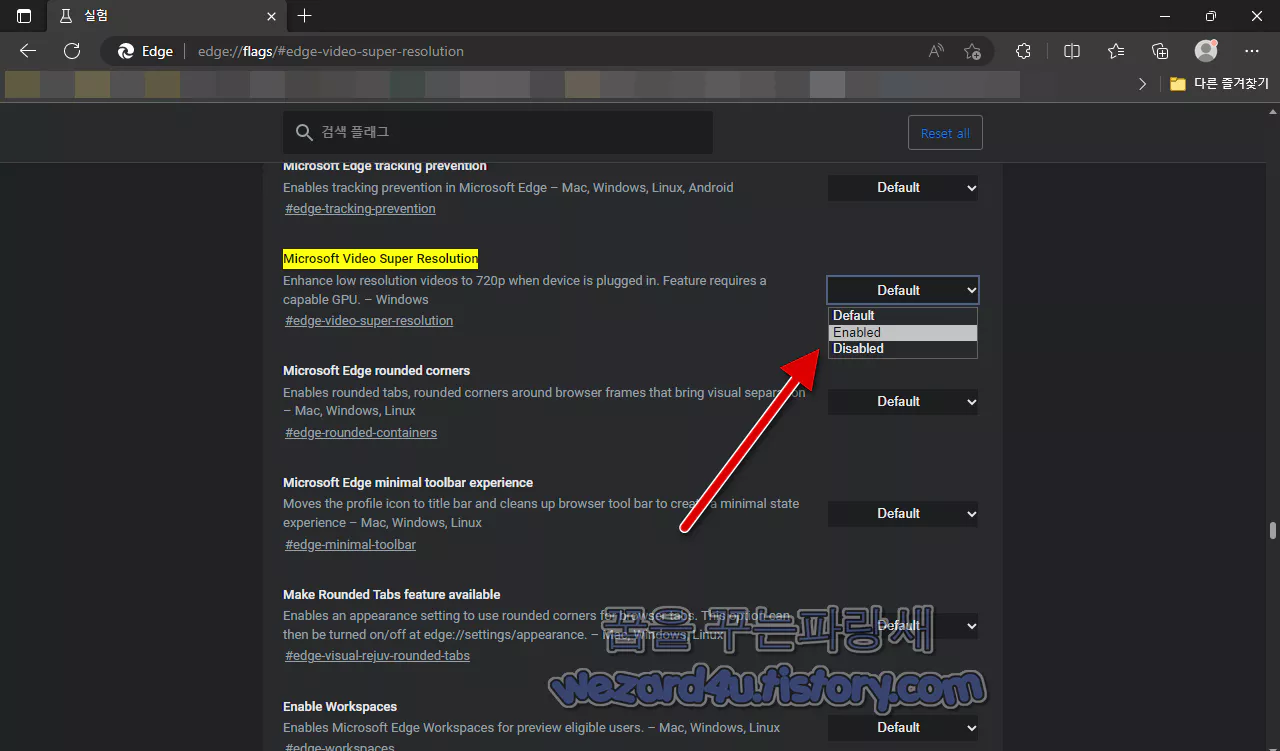The width and height of the screenshot is (1280, 751).
Task: Open the Microsoft Edge rounded corners dropdown
Action: (x=902, y=401)
